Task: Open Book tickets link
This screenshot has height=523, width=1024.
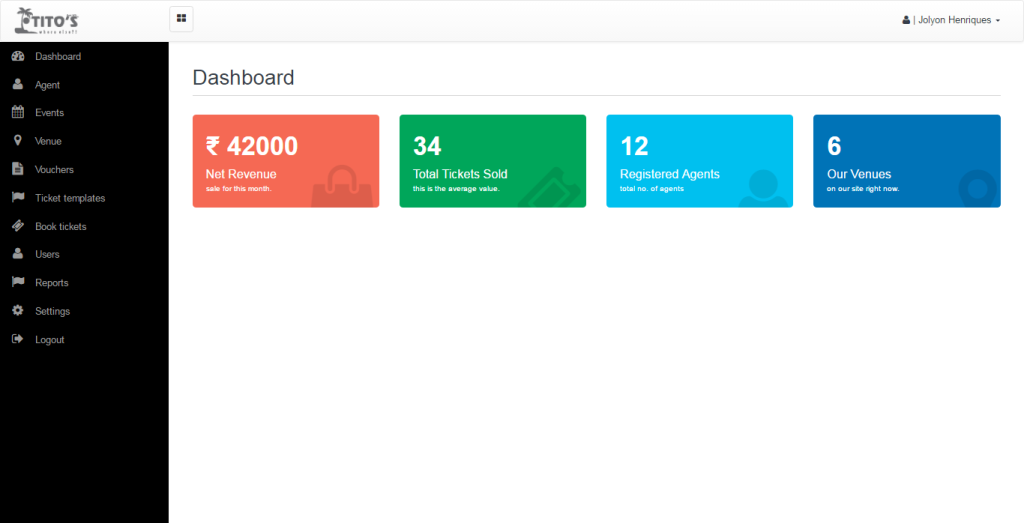Action: click(x=61, y=227)
